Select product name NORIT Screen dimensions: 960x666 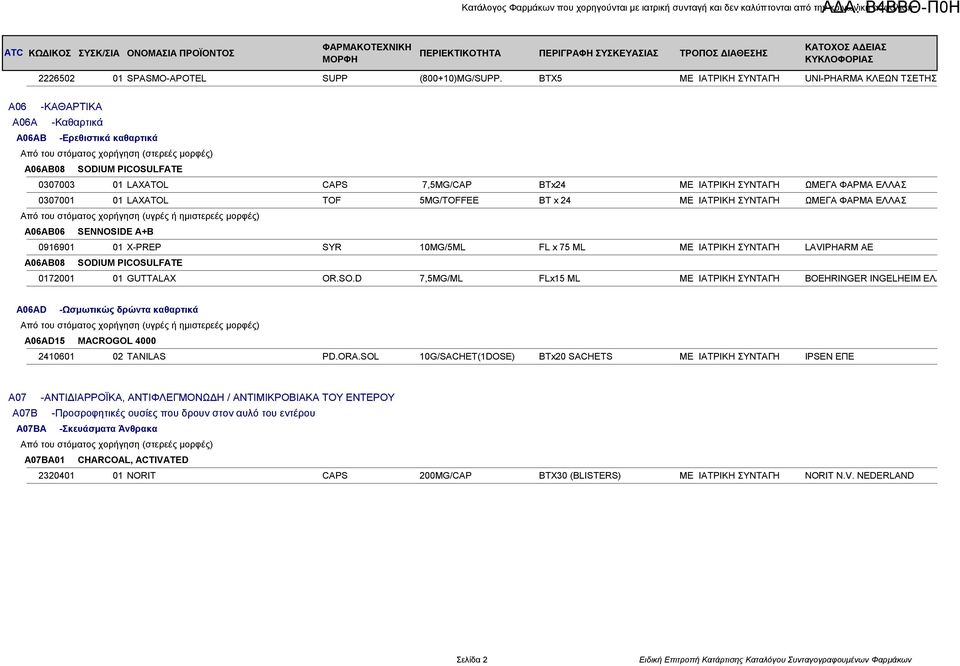[141, 476]
